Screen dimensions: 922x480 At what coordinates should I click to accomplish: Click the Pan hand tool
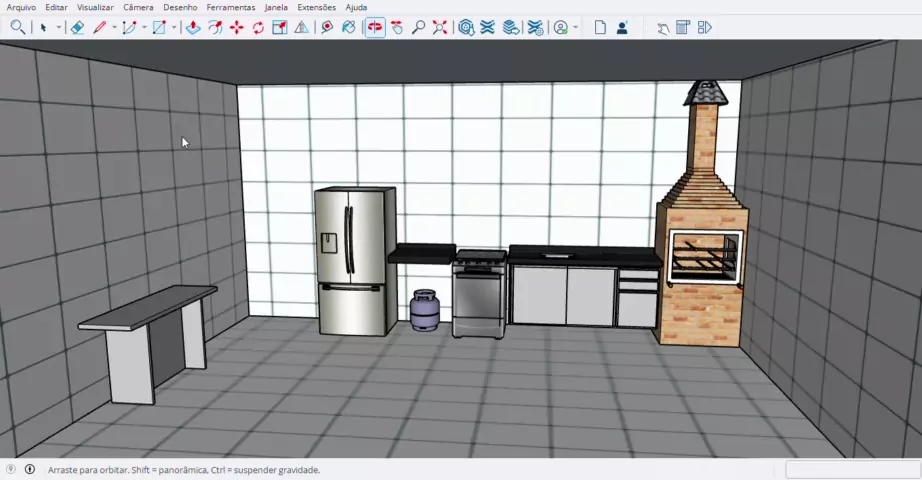pos(397,28)
